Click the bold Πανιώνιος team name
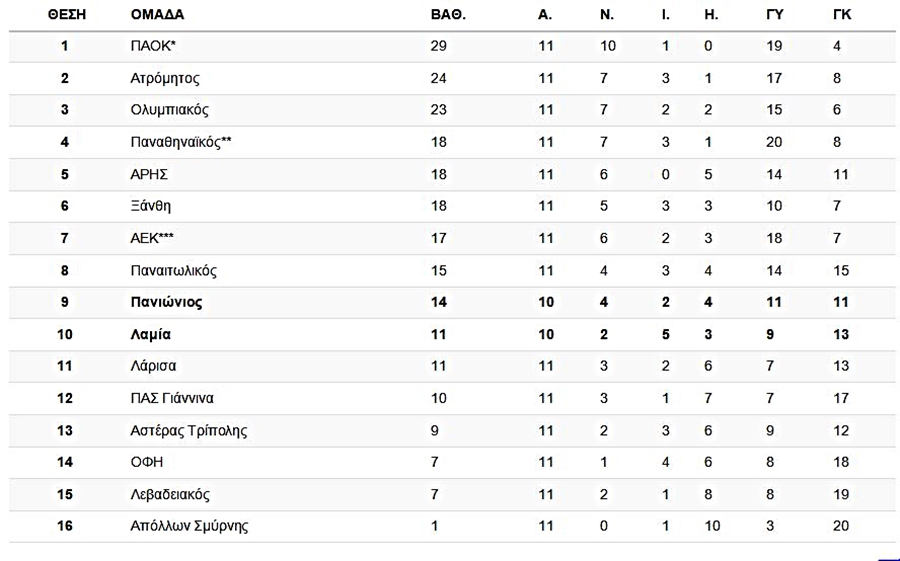The image size is (900, 561). (x=166, y=302)
